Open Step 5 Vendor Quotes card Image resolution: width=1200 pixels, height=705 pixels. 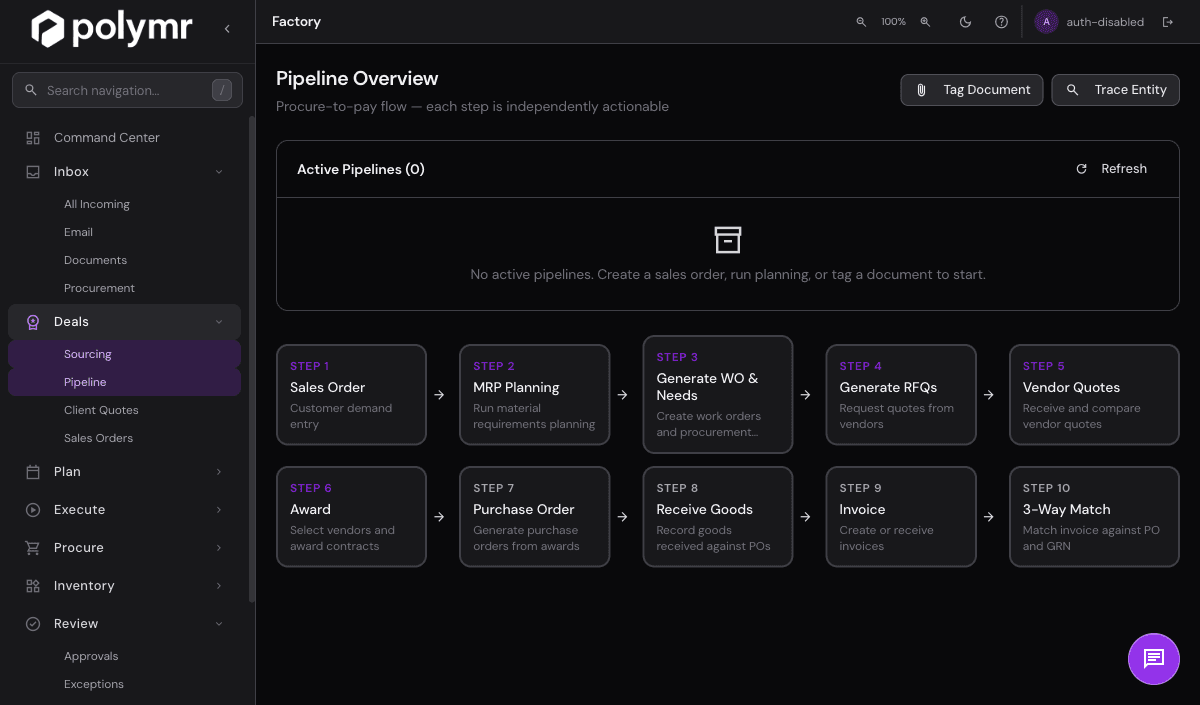pyautogui.click(x=1094, y=395)
